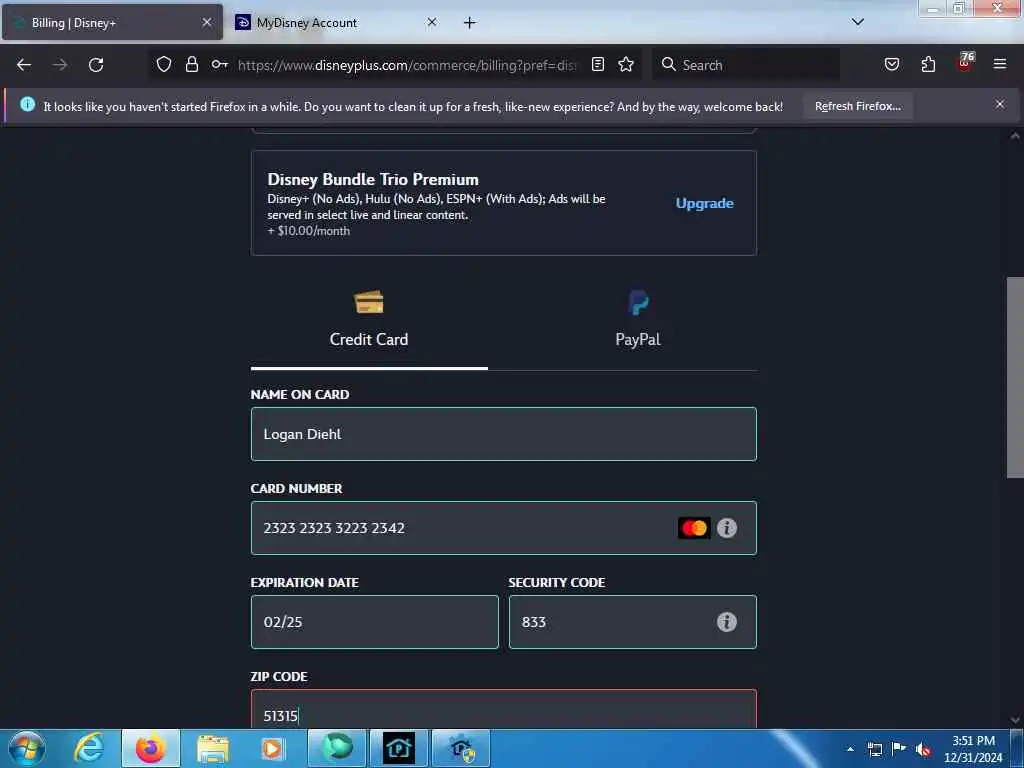Click the Firefox taskbar icon
This screenshot has height=768, width=1024.
pyautogui.click(x=151, y=748)
